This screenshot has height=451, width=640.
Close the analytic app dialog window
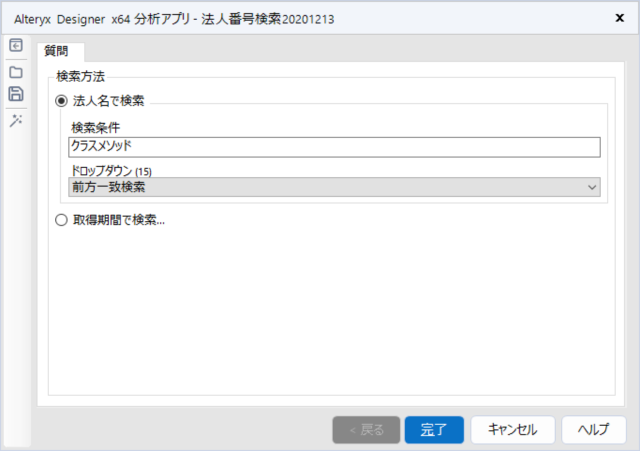pos(620,18)
